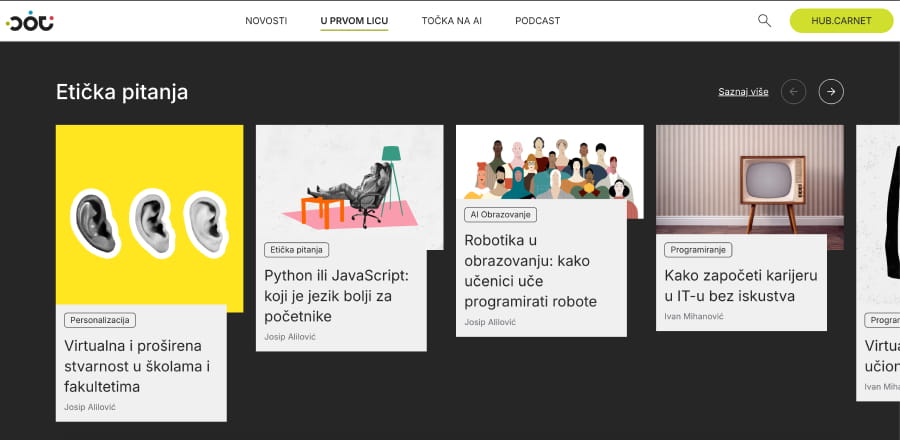Screen dimensions: 900x440
Task: Select the AI Obrazovanje tag
Action: (500, 215)
